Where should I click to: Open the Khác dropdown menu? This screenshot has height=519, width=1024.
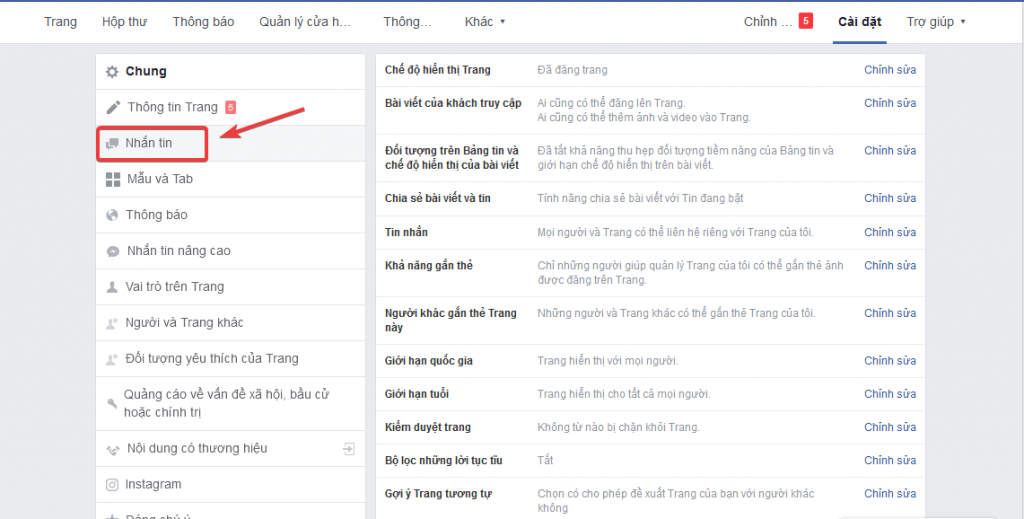click(x=486, y=21)
